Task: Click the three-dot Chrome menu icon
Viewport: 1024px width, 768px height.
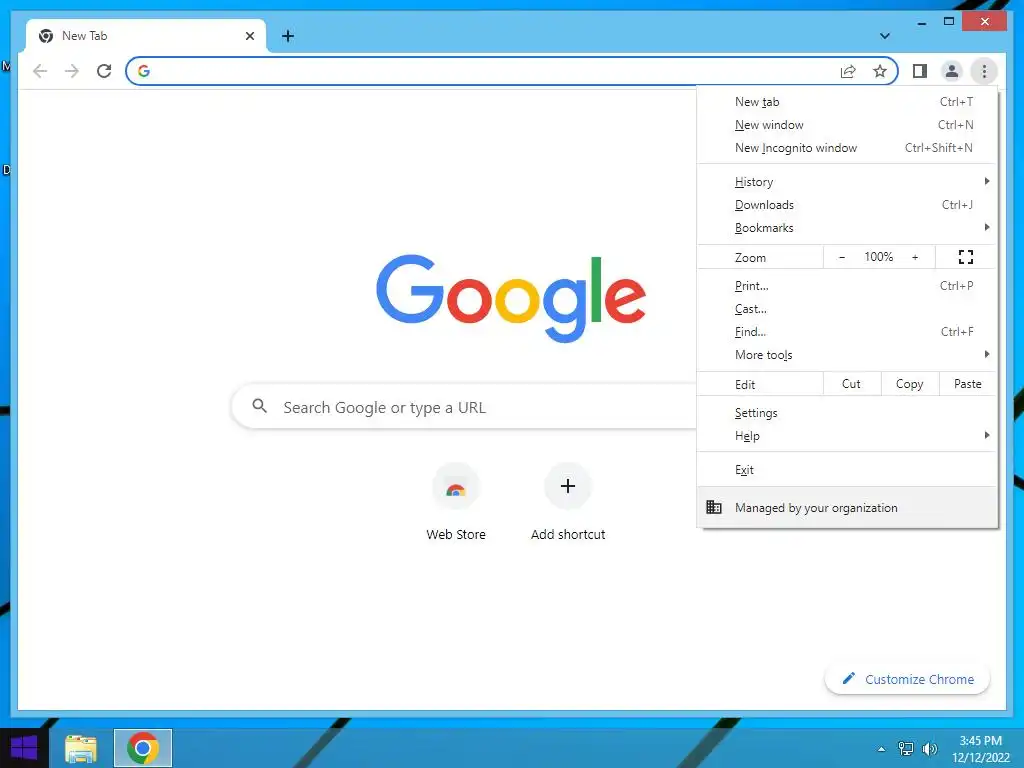Action: [984, 71]
